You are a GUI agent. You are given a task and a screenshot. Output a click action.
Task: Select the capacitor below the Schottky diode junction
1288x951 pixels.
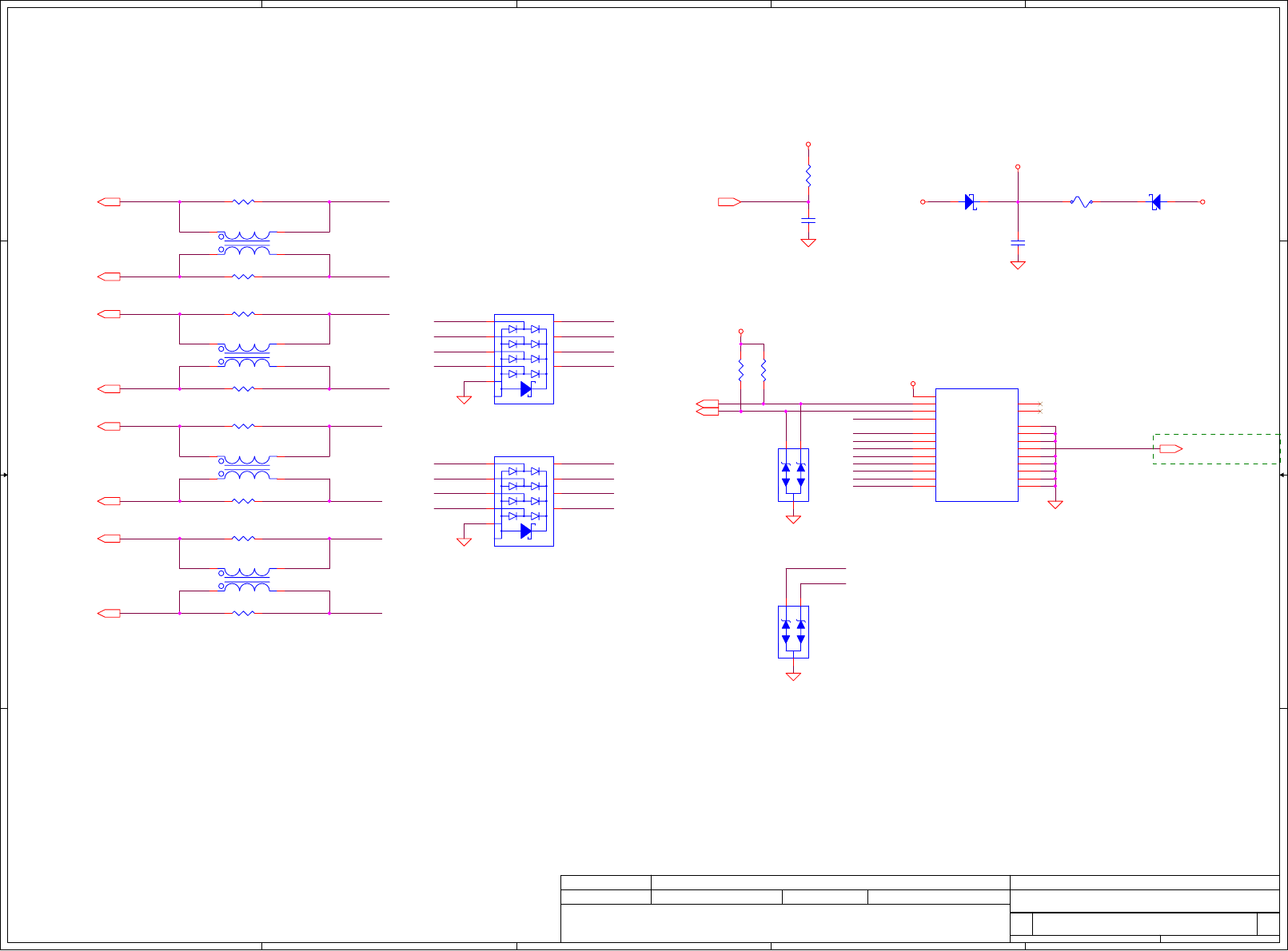click(1018, 241)
